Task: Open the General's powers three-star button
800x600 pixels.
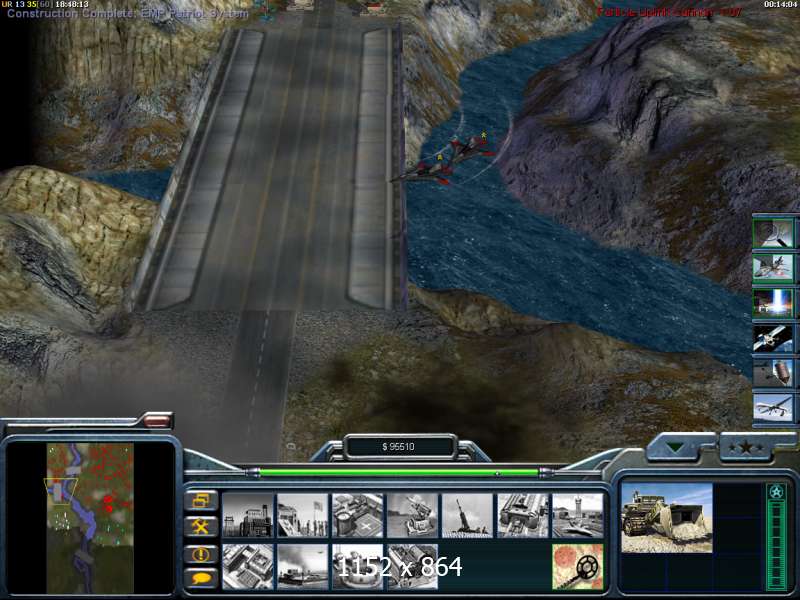Action: (x=746, y=448)
